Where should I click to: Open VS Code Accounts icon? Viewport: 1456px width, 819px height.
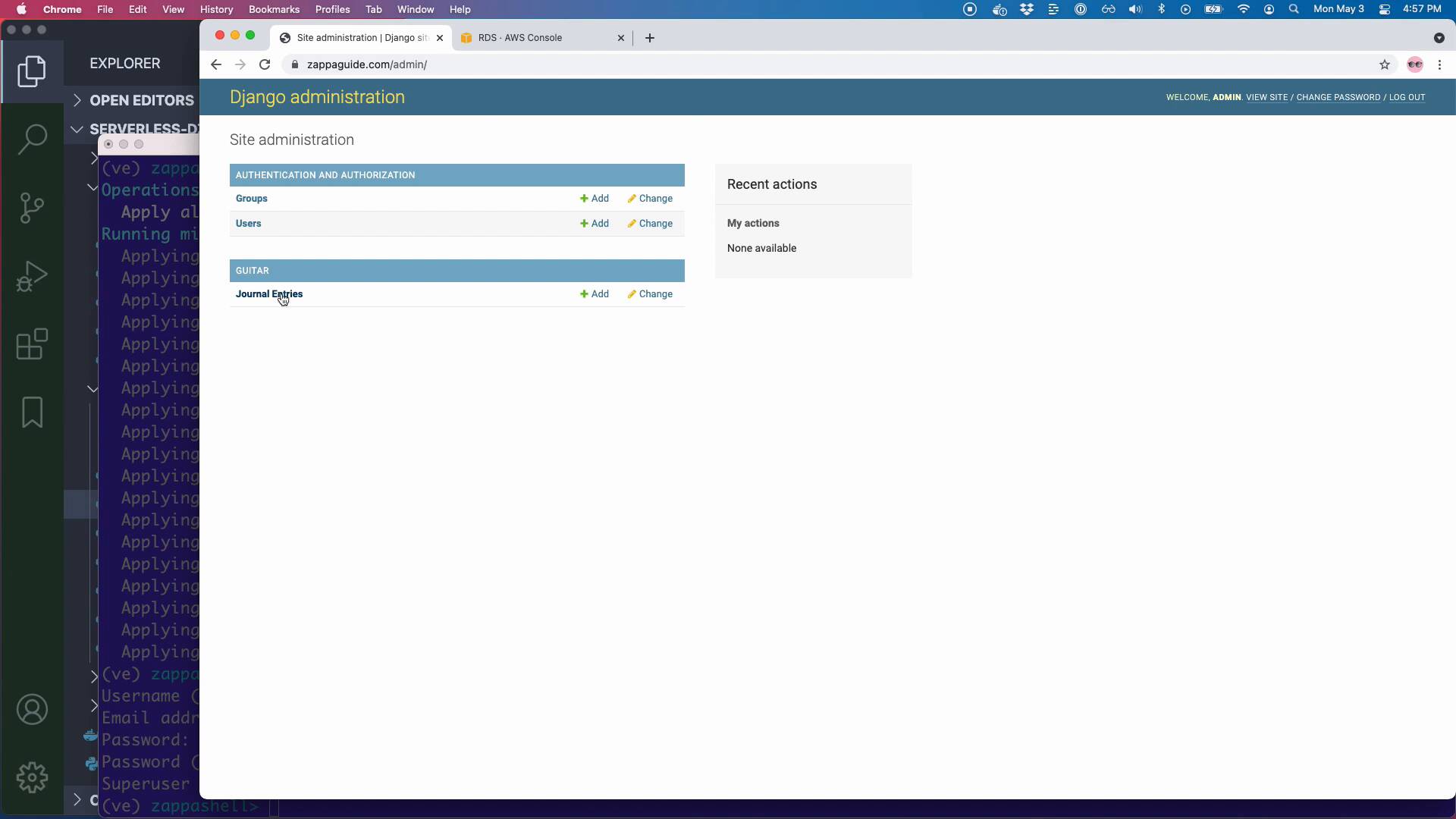click(x=32, y=710)
